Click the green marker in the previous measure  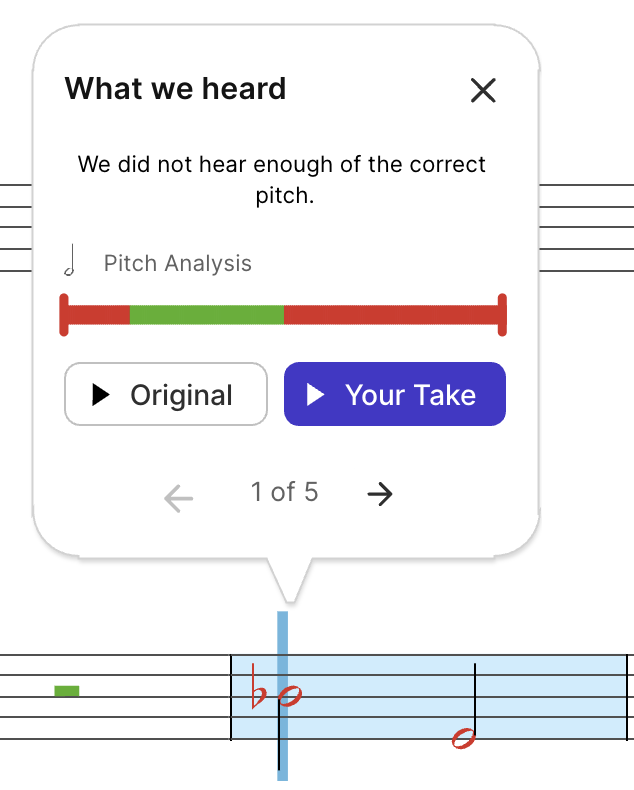(67, 691)
